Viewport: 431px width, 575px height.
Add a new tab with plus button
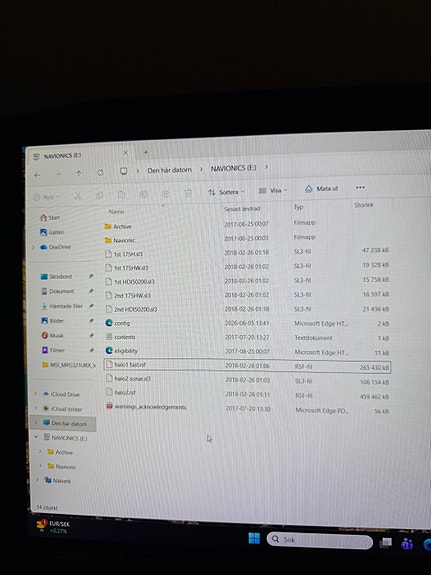(x=146, y=152)
